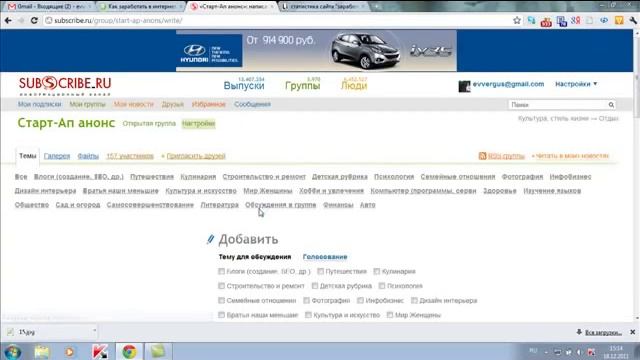640x360 pixels.
Task: Click the Subscribe.ru logo
Action: point(65,85)
